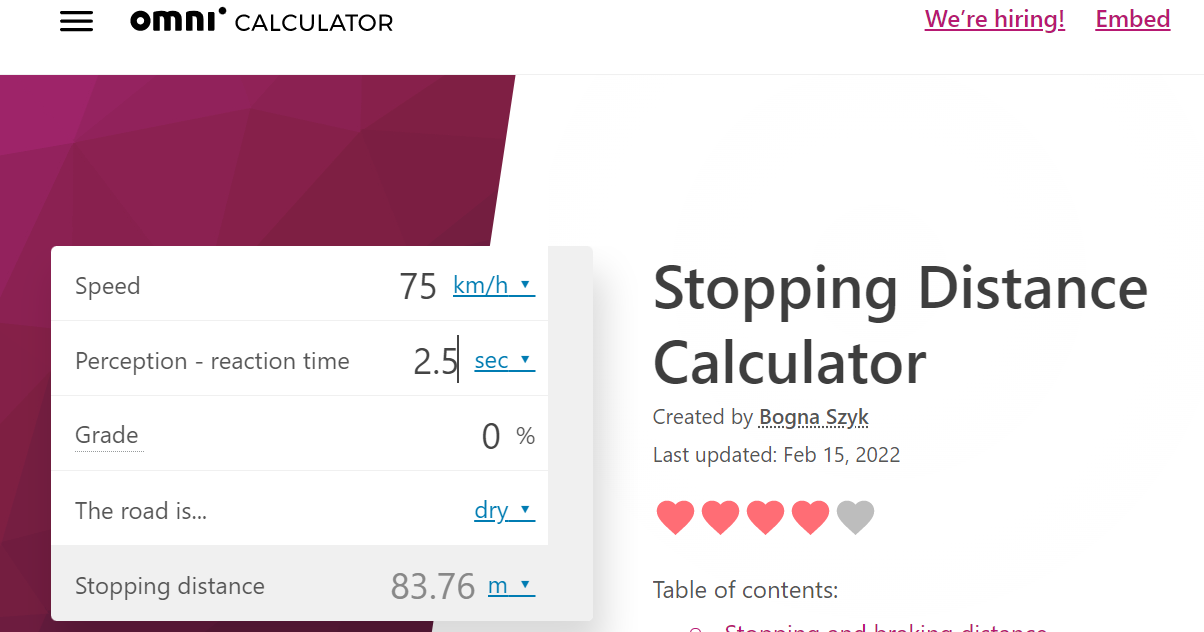
Task: Open Stopping and braking distance contents link
Action: [885, 626]
